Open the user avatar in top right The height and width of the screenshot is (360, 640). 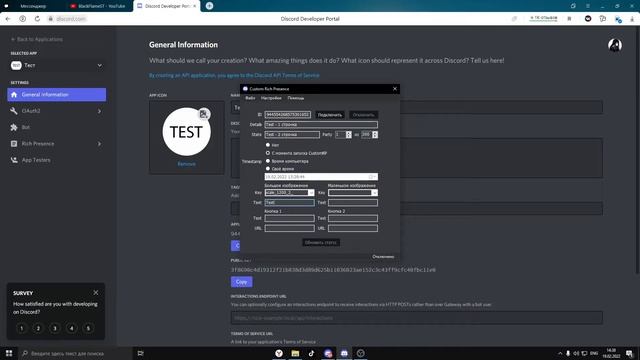click(x=615, y=45)
